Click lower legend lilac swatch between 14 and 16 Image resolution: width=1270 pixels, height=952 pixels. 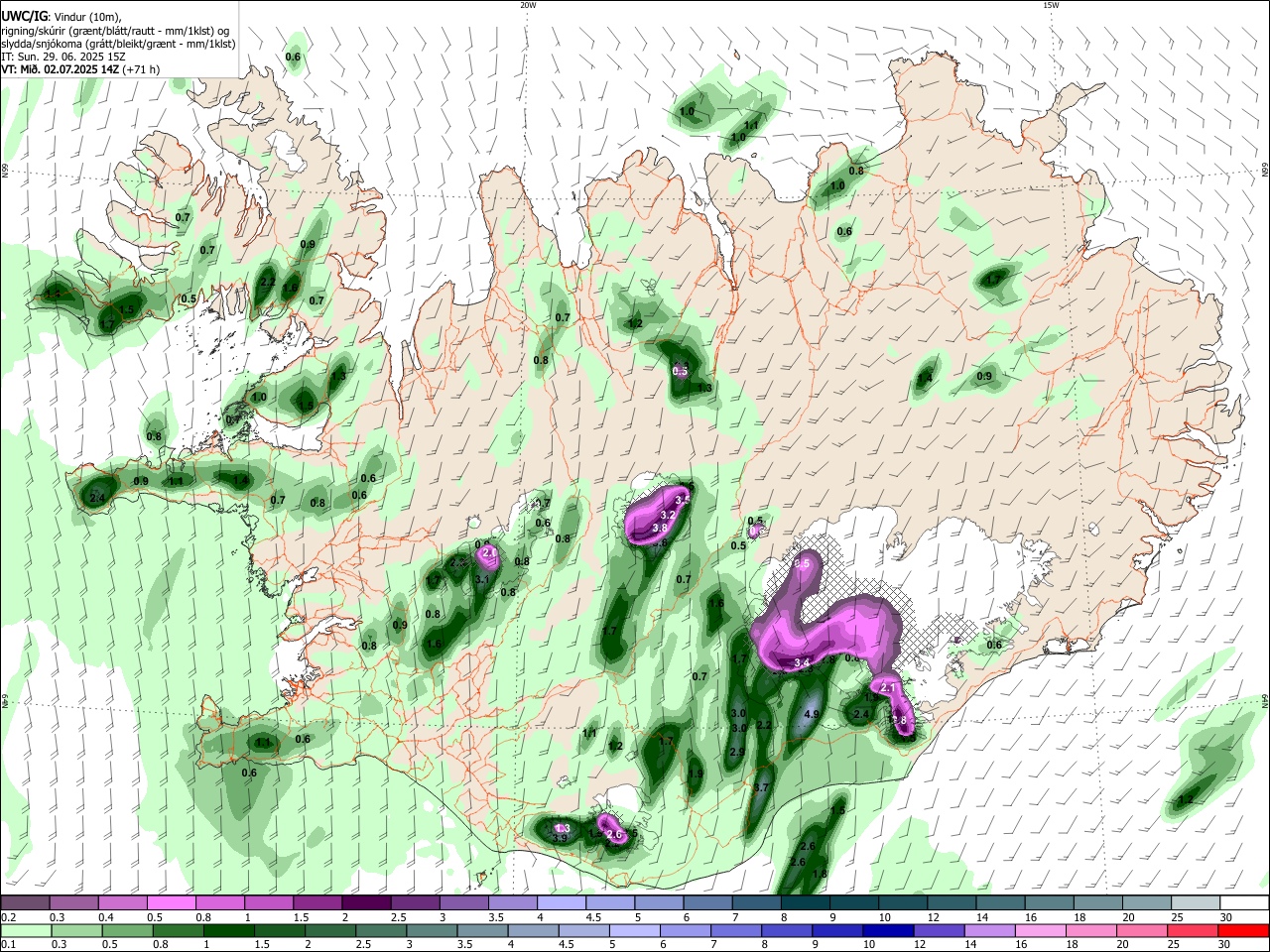pyautogui.click(x=990, y=930)
